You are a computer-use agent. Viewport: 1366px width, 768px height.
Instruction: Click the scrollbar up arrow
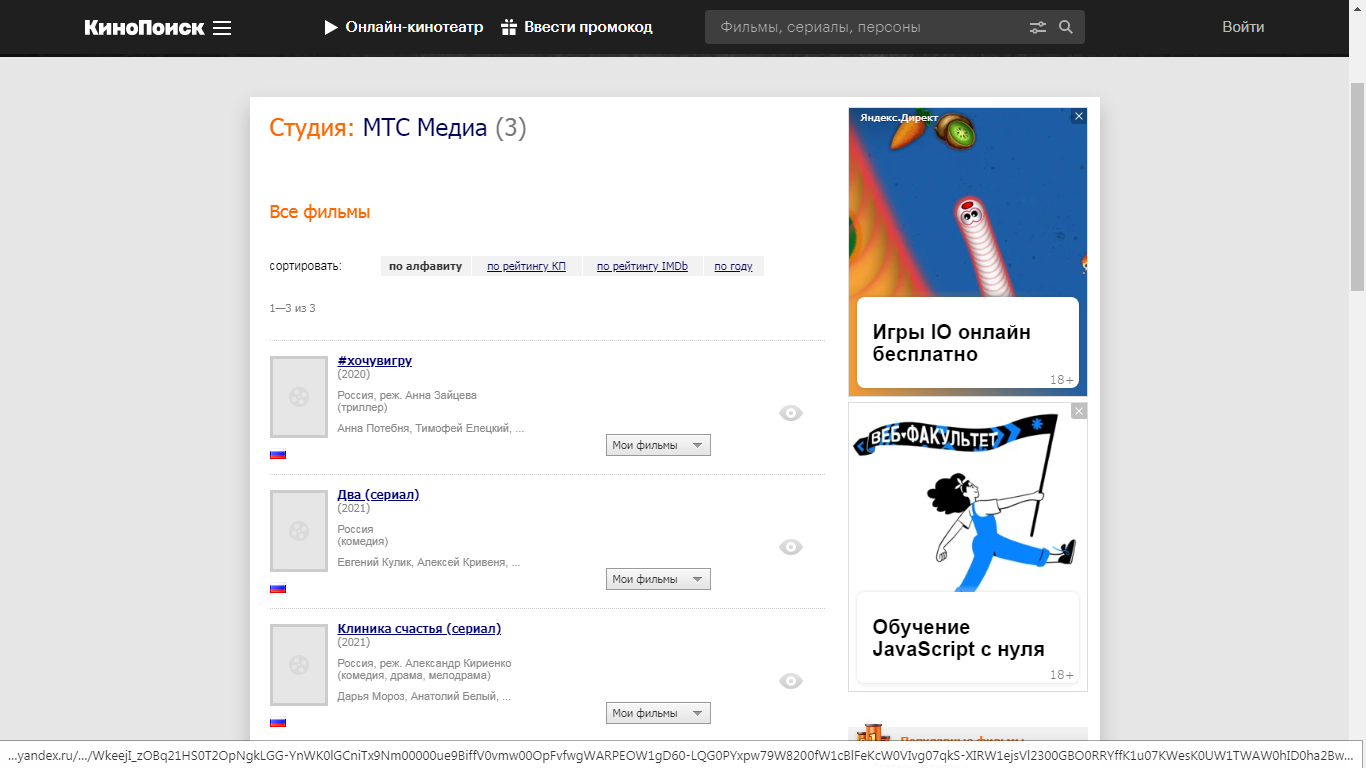point(1357,8)
